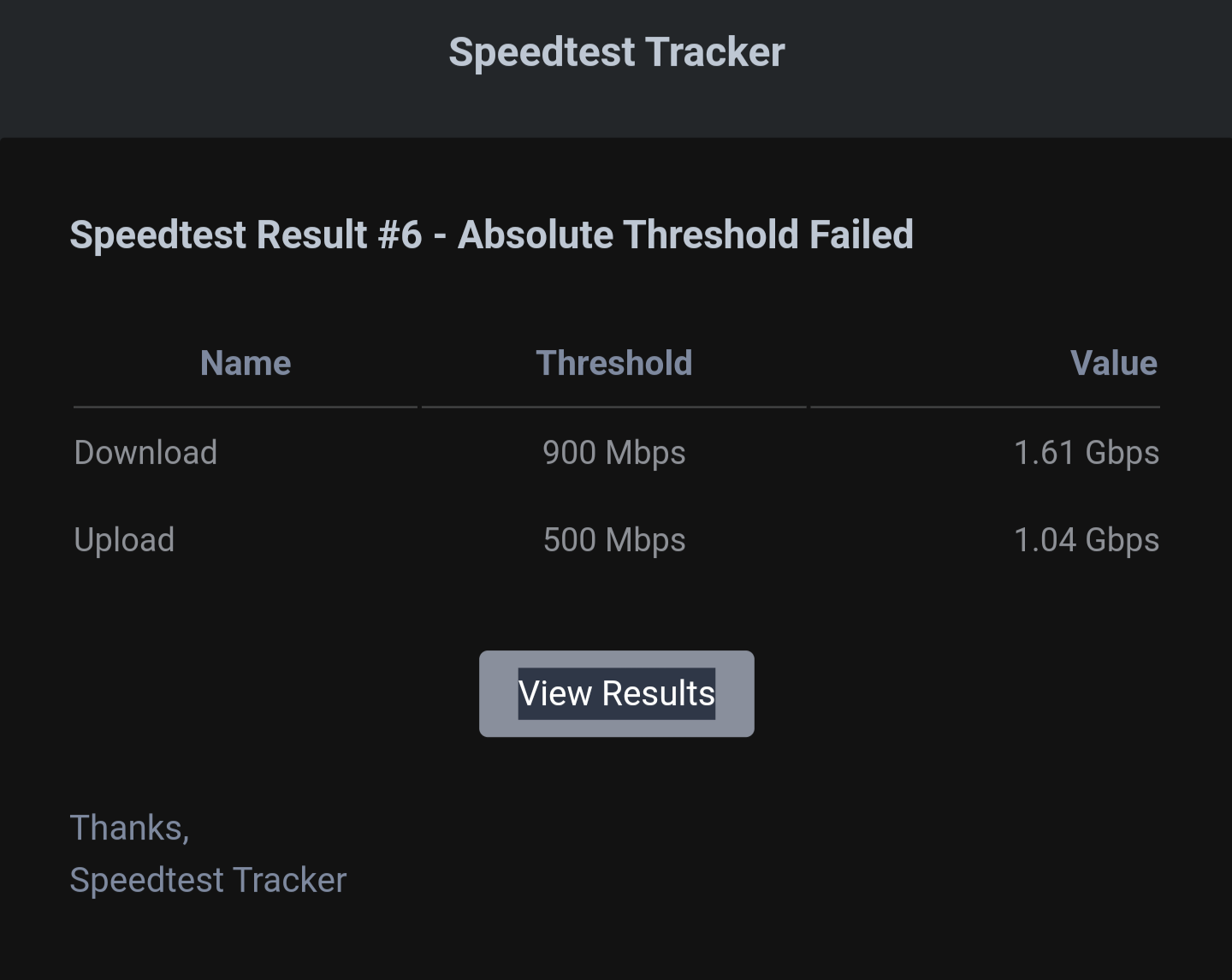
Task: Click the Upload row label
Action: pyautogui.click(x=124, y=539)
